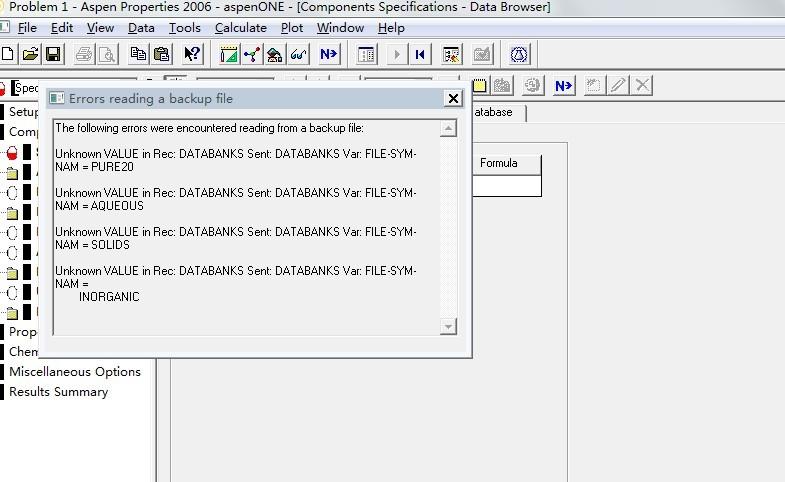Click the eyeglasses icon in the toolbar

click(298, 54)
